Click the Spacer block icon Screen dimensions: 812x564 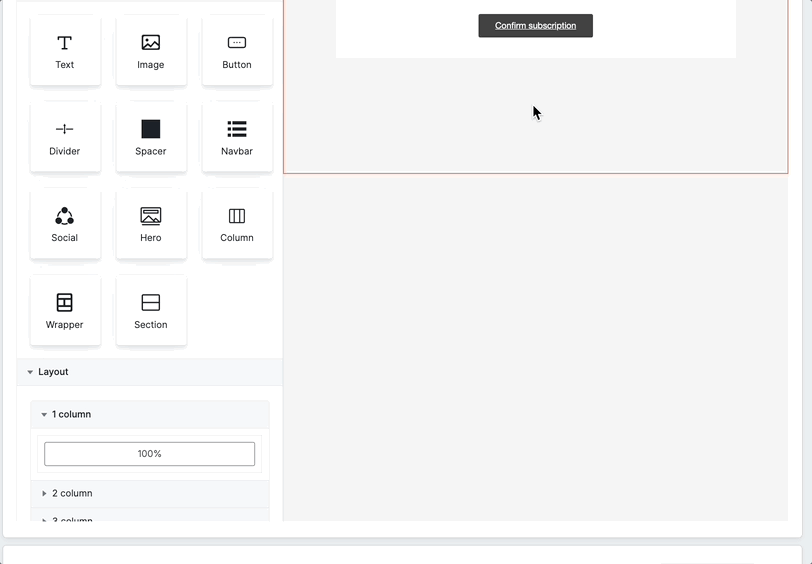pyautogui.click(x=151, y=129)
